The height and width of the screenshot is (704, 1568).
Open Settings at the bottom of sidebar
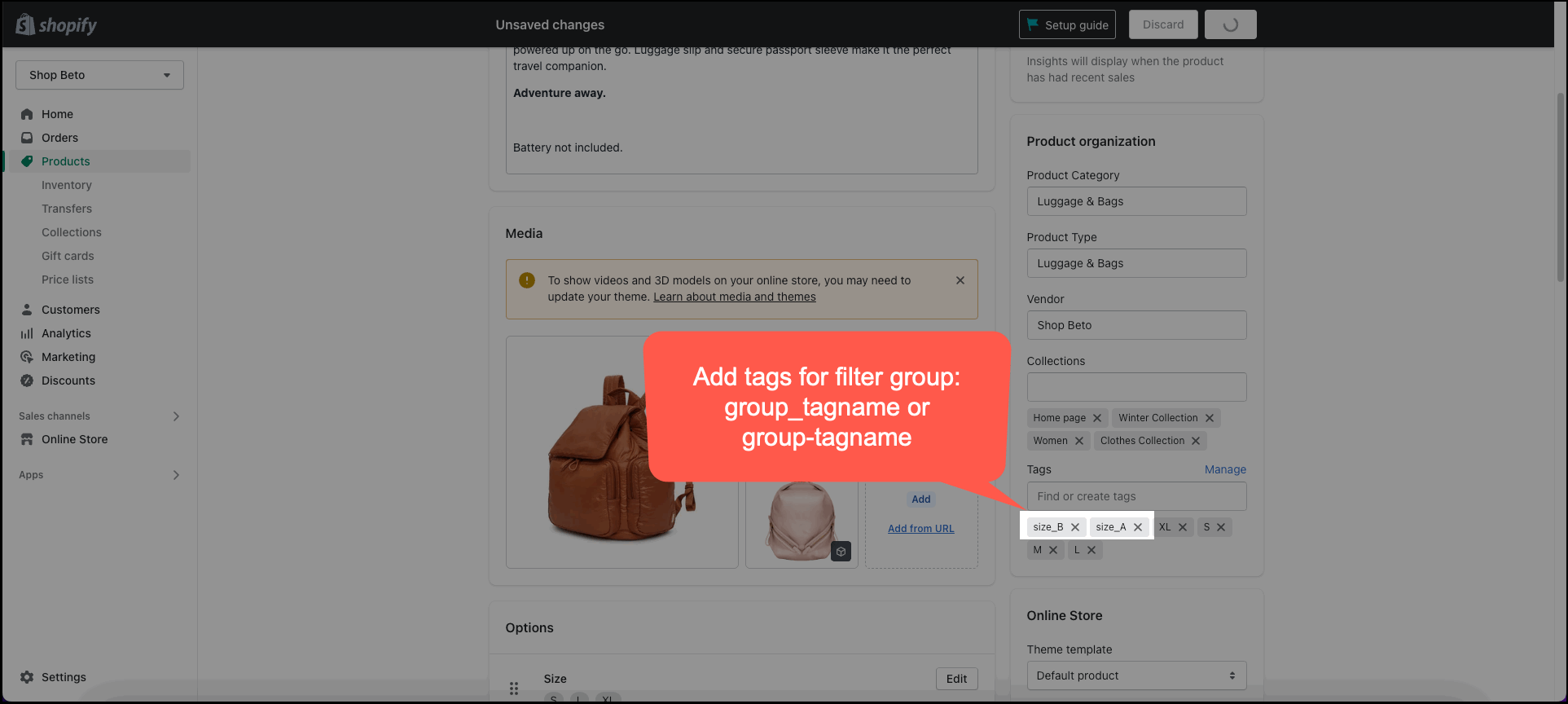tap(64, 677)
